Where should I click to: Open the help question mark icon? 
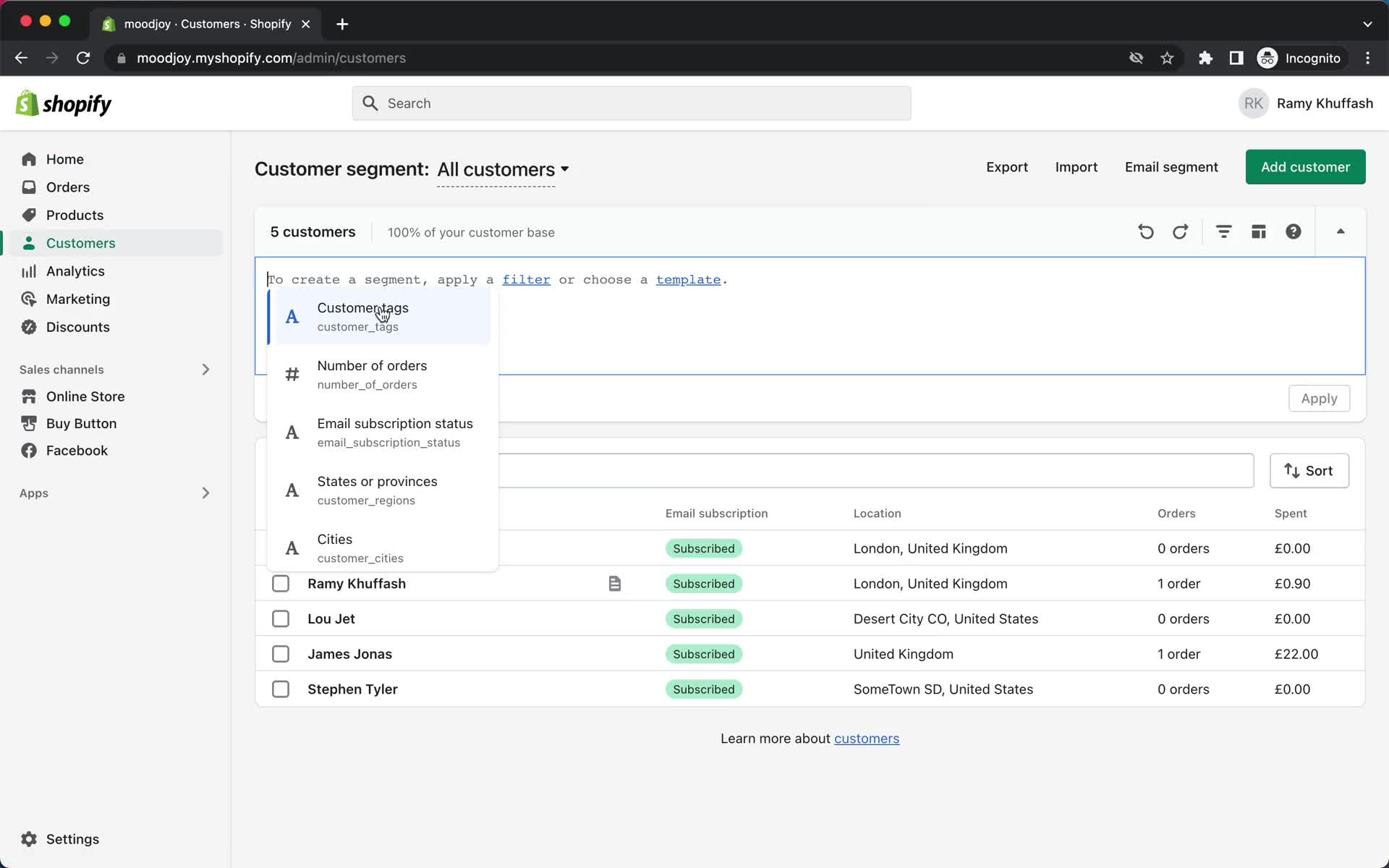point(1293,231)
